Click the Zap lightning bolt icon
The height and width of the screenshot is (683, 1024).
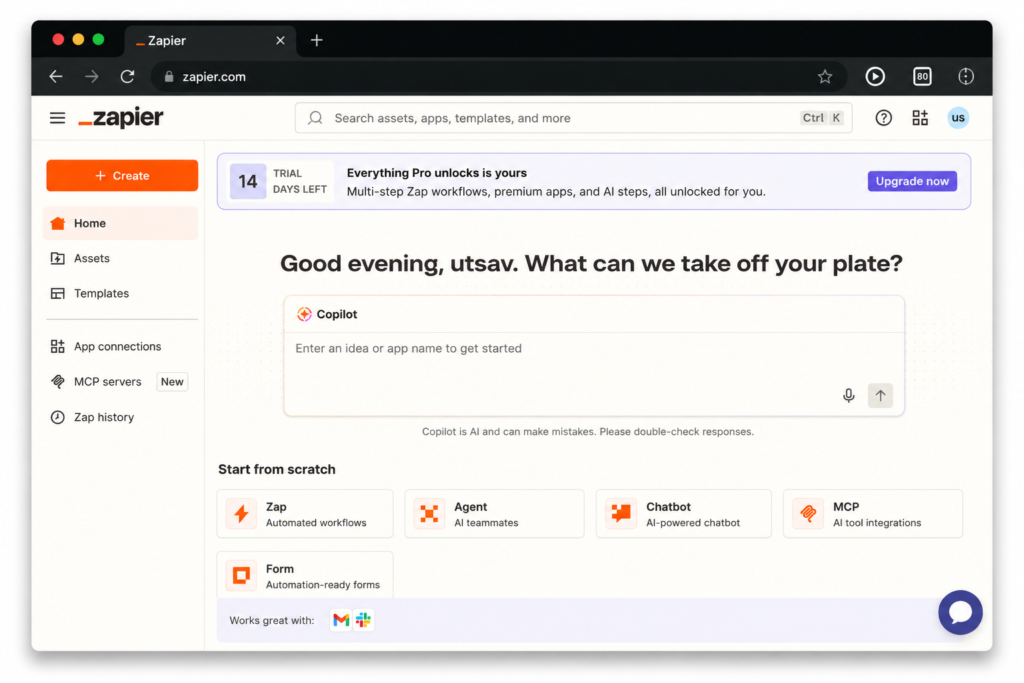pyautogui.click(x=241, y=514)
